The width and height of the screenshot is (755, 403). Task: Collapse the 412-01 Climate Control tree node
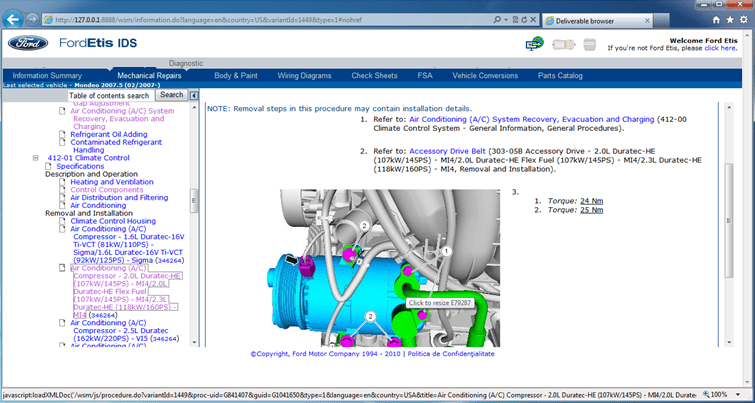pos(36,158)
